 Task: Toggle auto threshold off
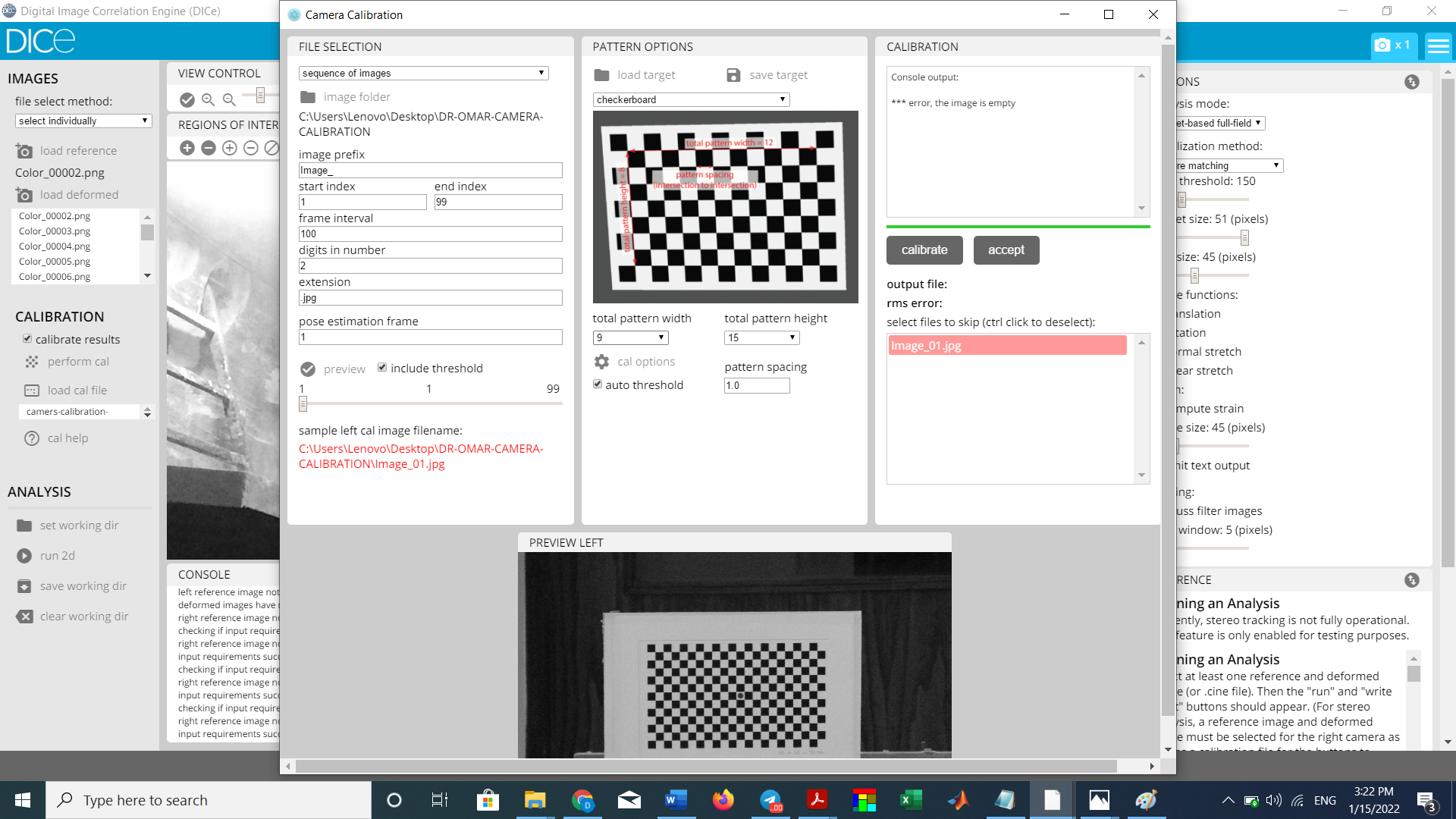(x=598, y=384)
